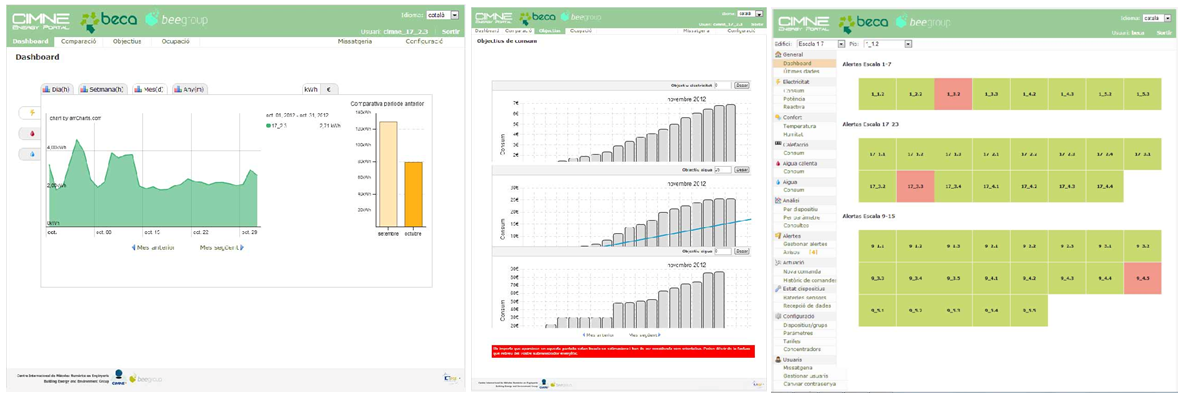This screenshot has width=1186, height=400.
Task: Select the red alert tile 1_2.2
Action: 953,94
